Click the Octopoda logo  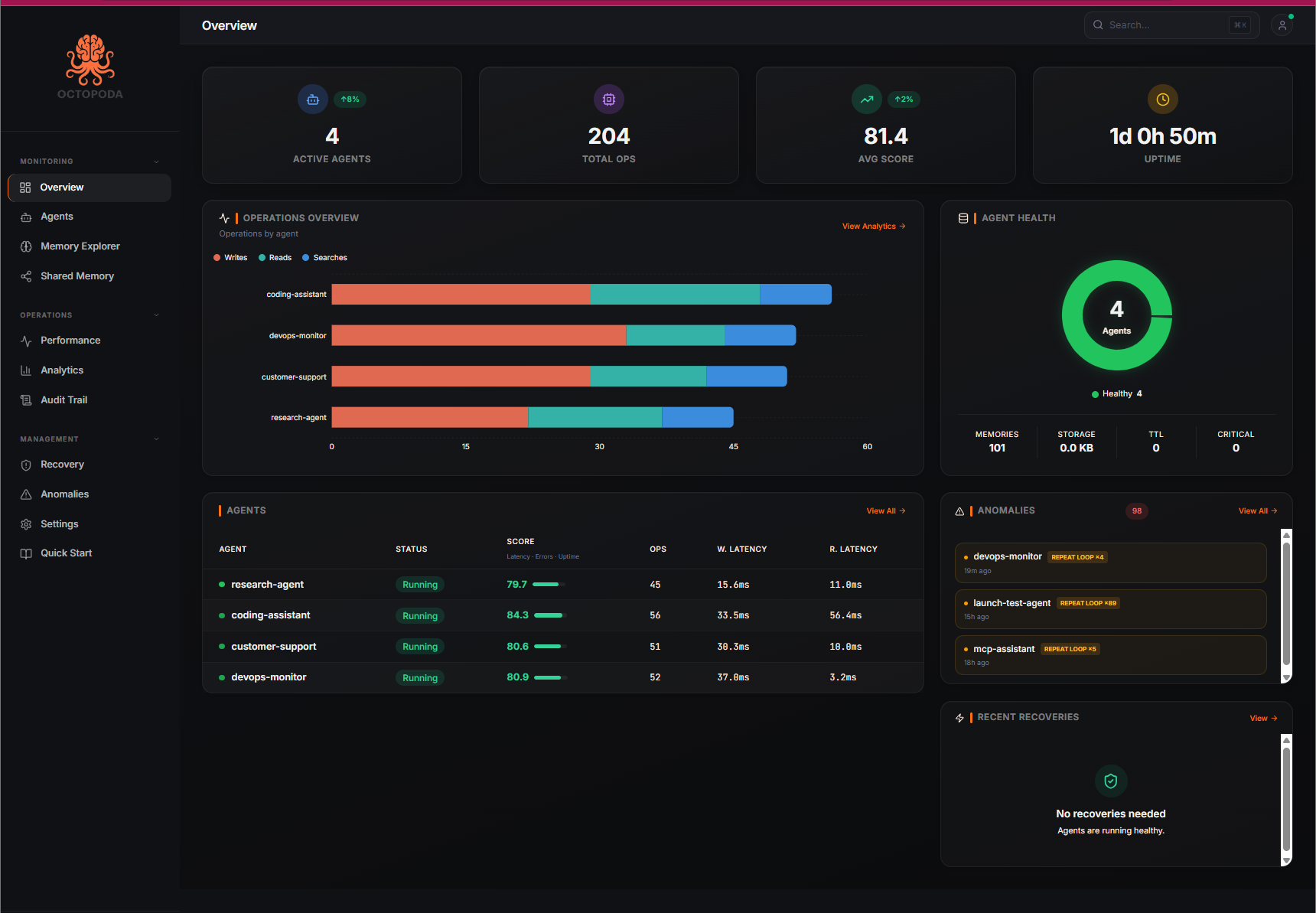[90, 69]
